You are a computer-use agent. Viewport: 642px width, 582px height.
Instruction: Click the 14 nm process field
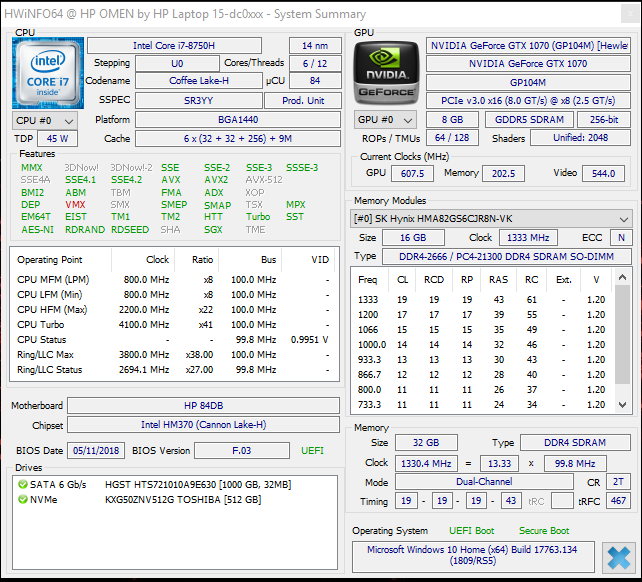(315, 45)
